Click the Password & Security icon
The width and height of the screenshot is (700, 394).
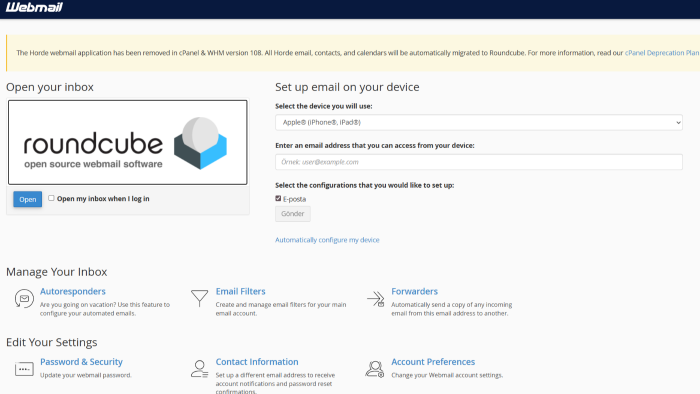pyautogui.click(x=24, y=369)
